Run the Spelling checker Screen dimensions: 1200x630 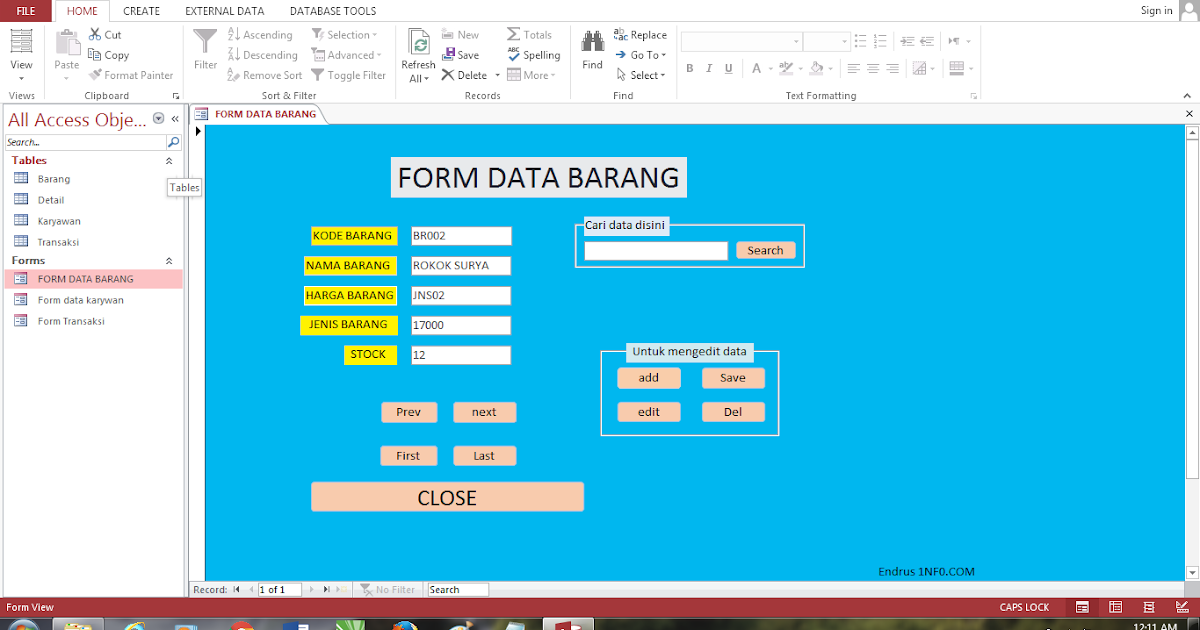(x=533, y=55)
